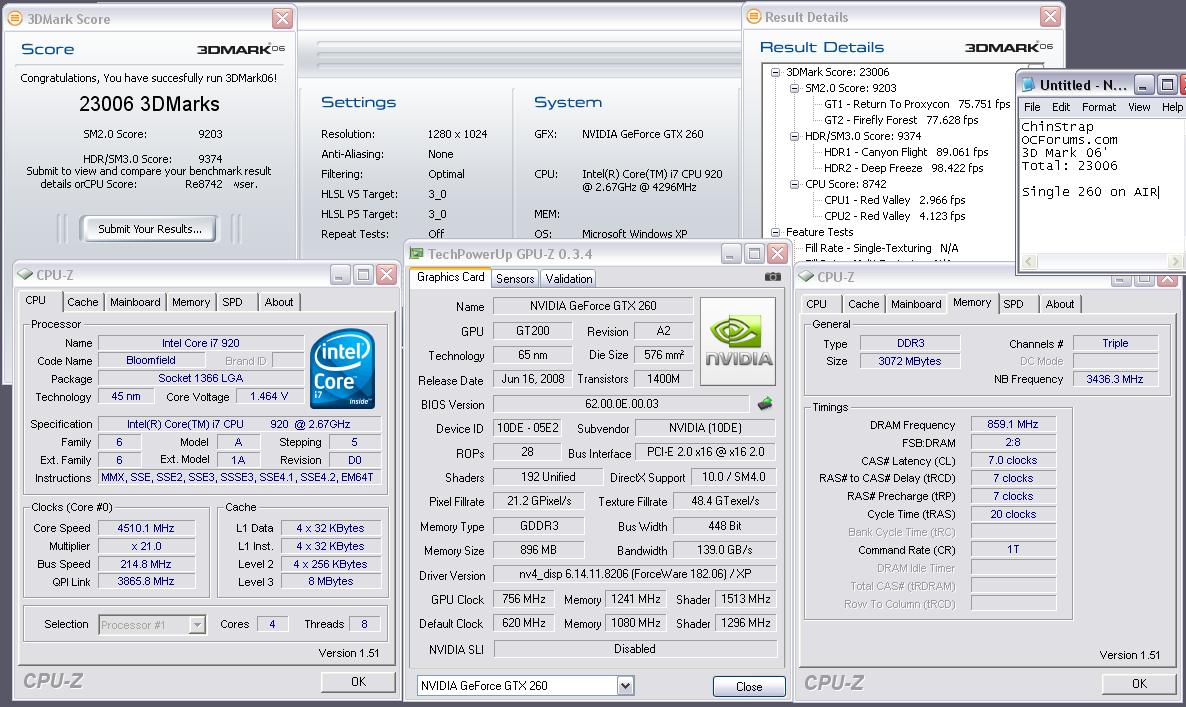Open the About tab in left CPU-Z
Screen dimensions: 1186x707
278,302
